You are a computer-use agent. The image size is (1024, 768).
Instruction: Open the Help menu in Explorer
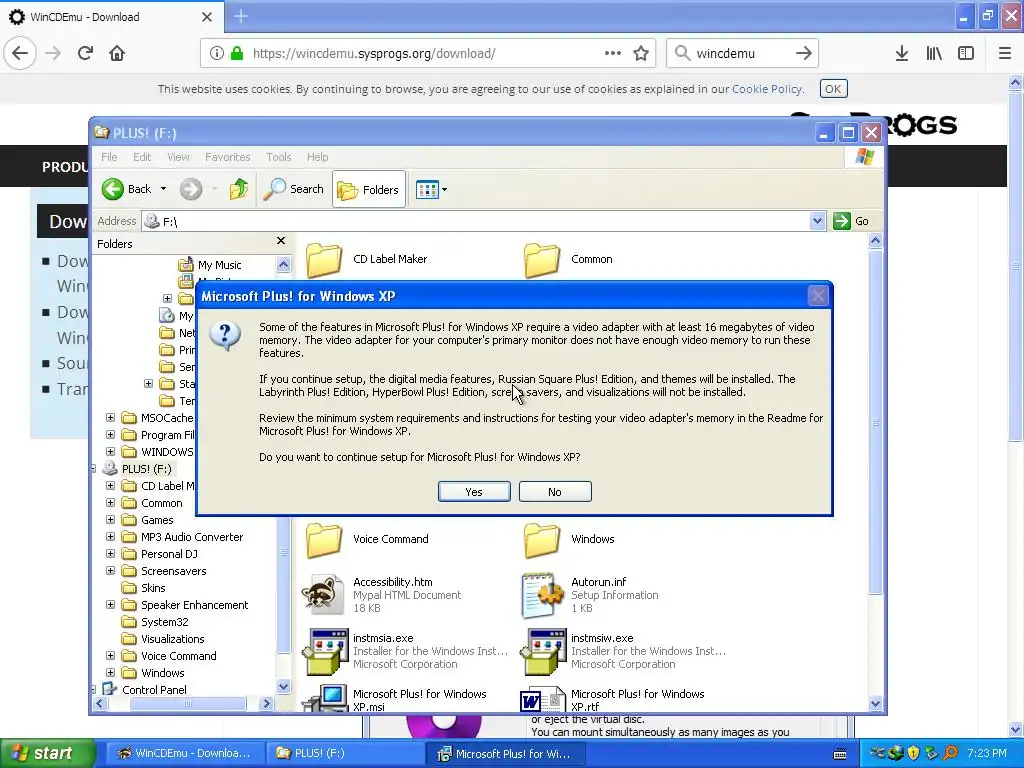click(x=317, y=157)
